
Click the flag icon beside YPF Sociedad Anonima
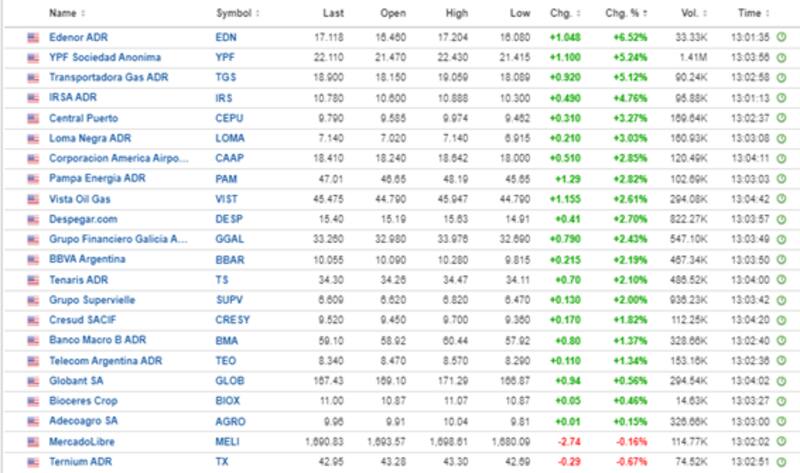33,58
